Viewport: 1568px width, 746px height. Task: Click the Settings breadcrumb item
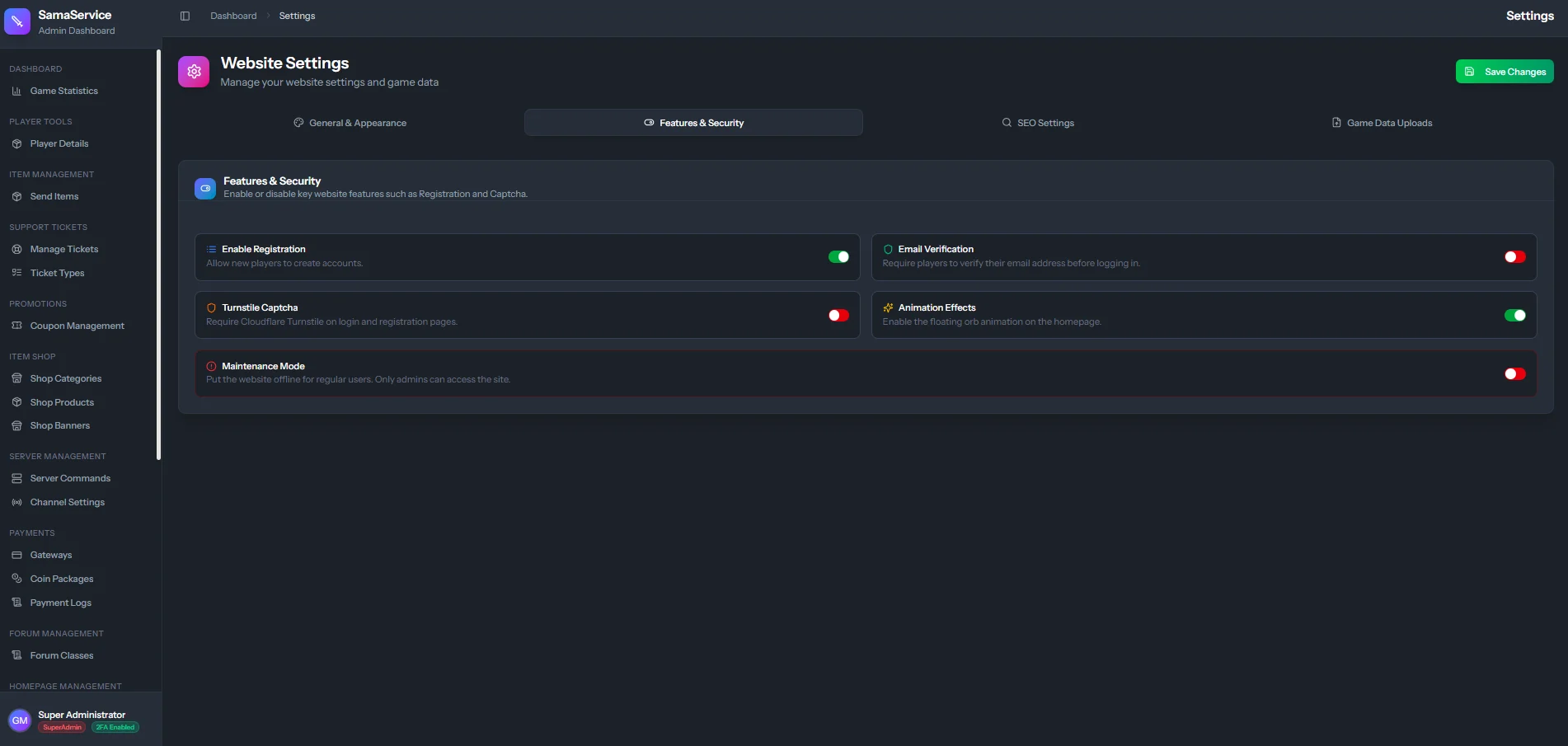(297, 16)
